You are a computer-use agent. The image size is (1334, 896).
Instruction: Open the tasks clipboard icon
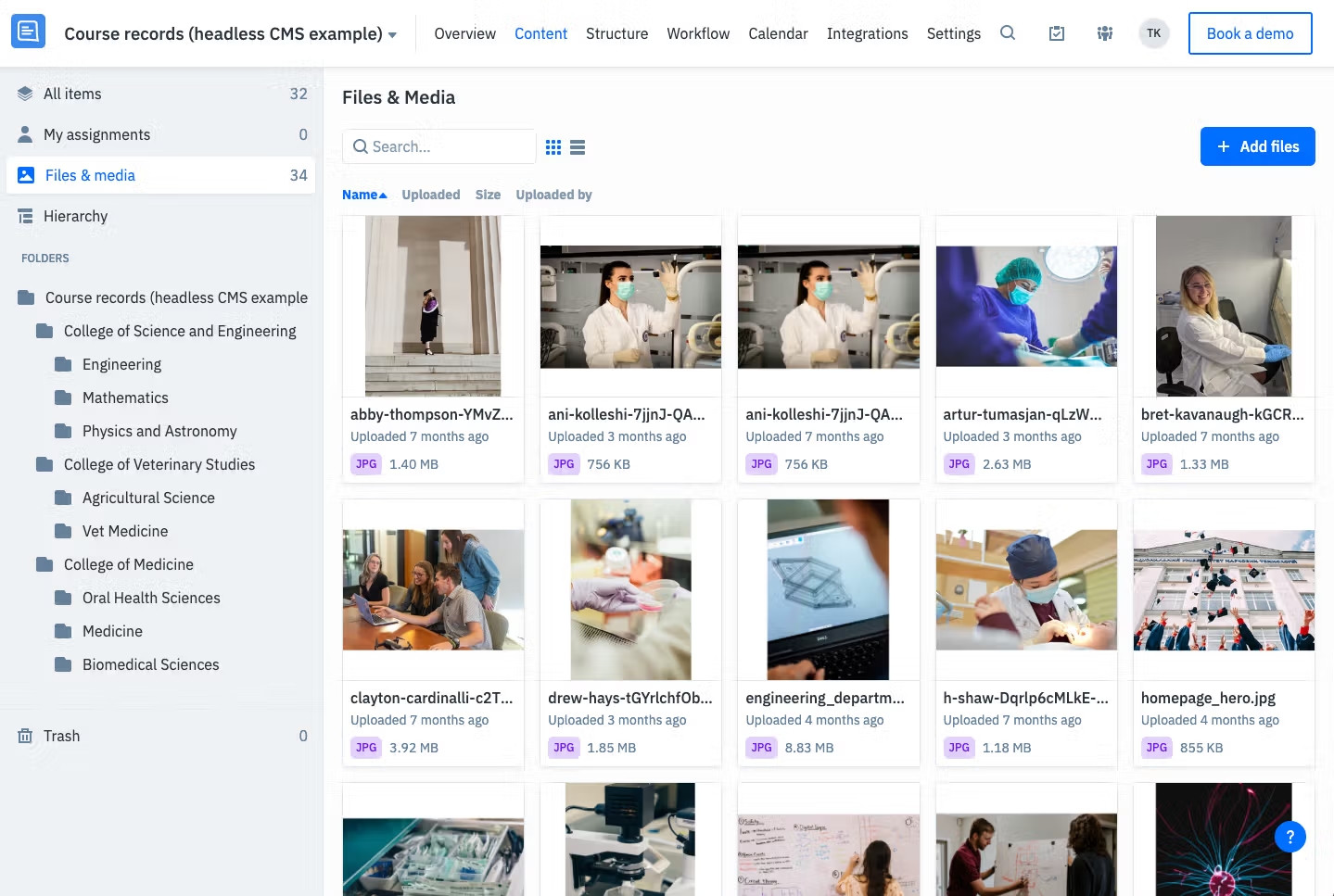coord(1056,32)
